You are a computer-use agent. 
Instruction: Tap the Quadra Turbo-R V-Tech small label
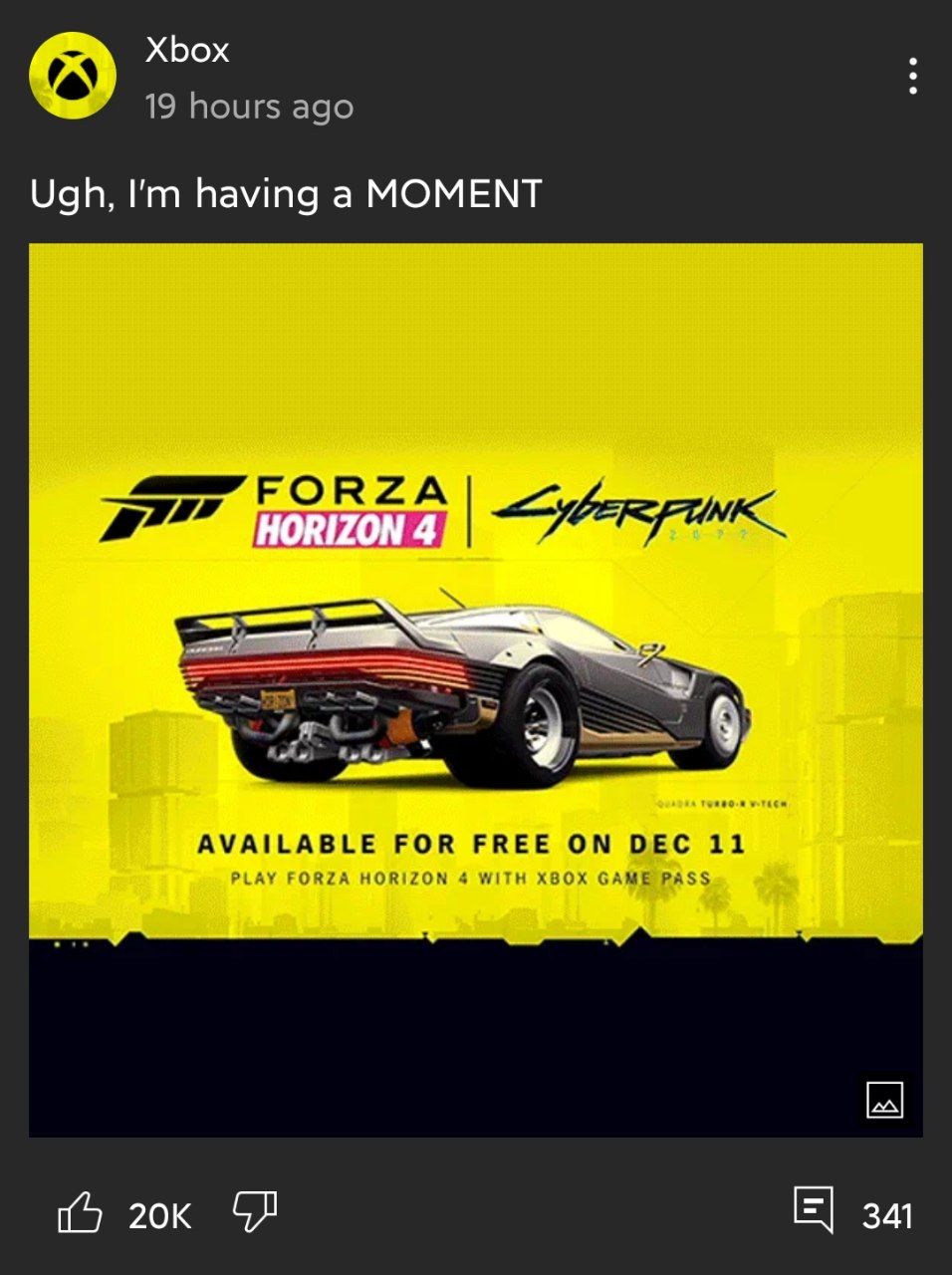pyautogui.click(x=721, y=804)
